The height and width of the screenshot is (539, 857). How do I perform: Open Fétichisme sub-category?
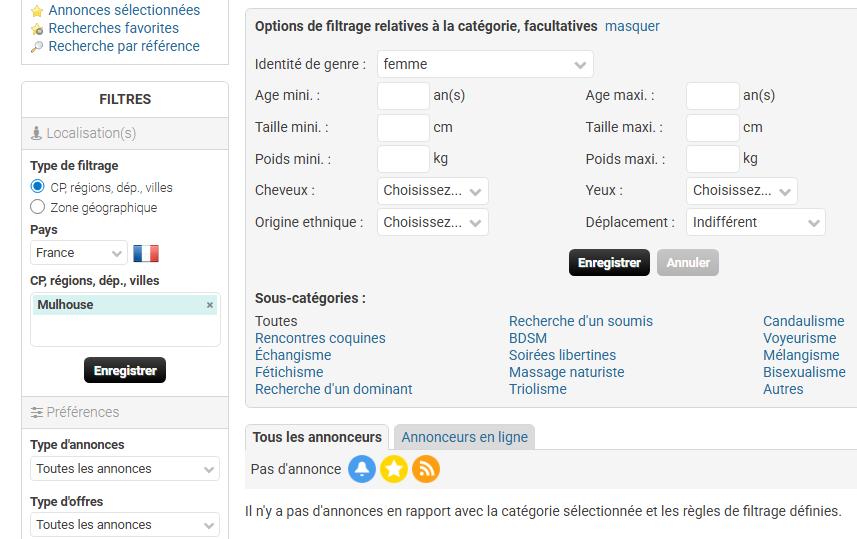tap(289, 372)
